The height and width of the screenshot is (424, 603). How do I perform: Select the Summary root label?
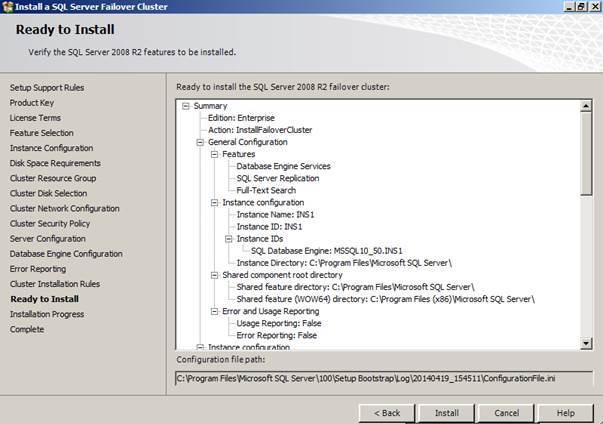(x=210, y=106)
